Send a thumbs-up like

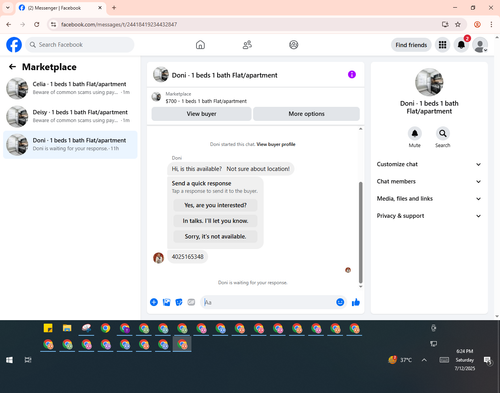tap(356, 302)
